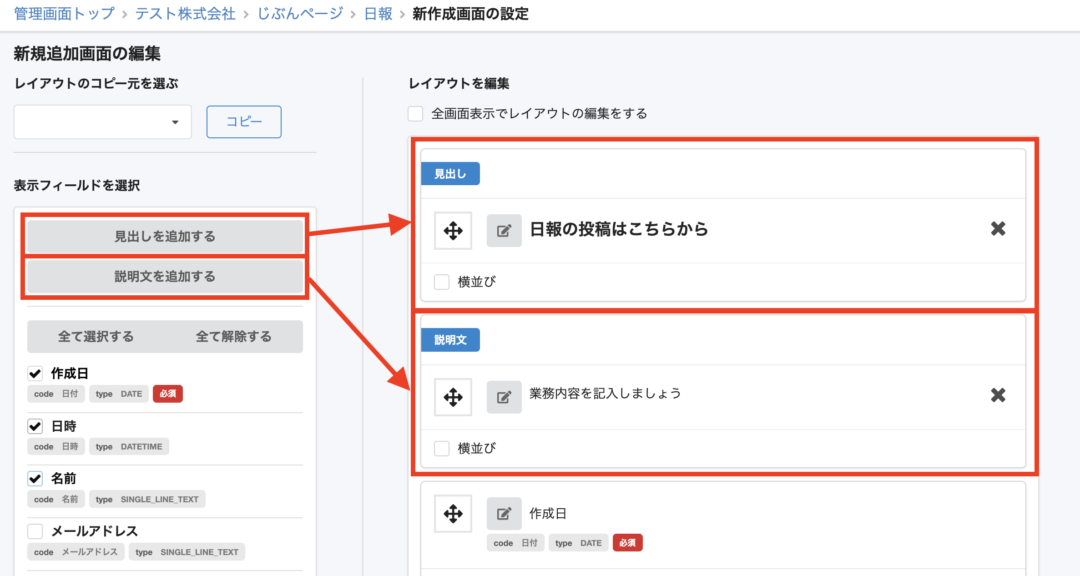Image resolution: width=1080 pixels, height=576 pixels.
Task: Click 見出しを追加する to add a heading
Action: click(x=164, y=237)
